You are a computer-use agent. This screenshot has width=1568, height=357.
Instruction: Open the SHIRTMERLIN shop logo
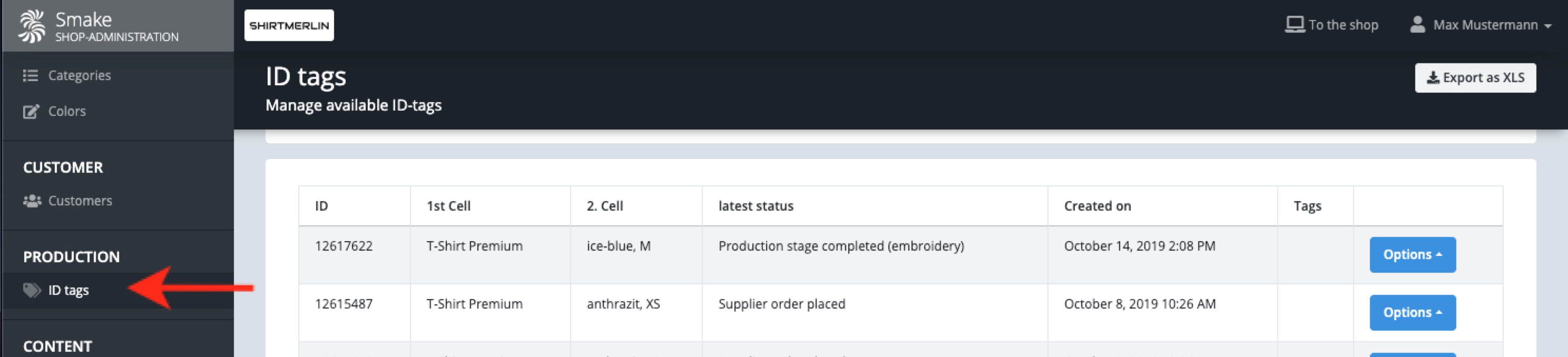pyautogui.click(x=289, y=26)
